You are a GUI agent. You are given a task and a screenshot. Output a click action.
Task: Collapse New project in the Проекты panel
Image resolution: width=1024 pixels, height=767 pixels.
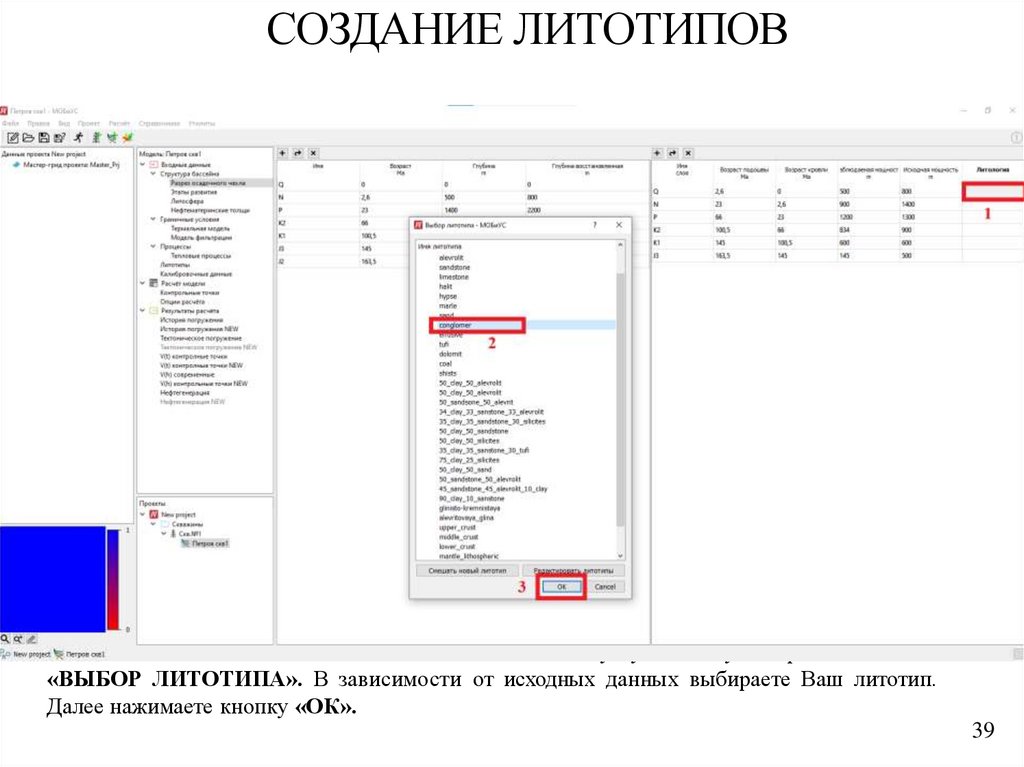coord(143,515)
